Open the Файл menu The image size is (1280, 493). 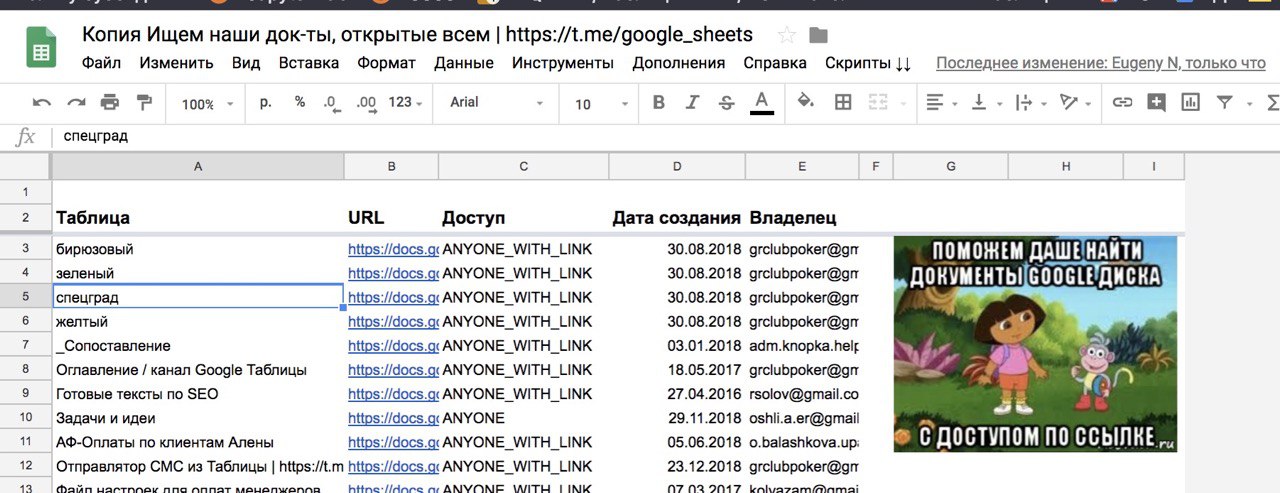pos(101,63)
